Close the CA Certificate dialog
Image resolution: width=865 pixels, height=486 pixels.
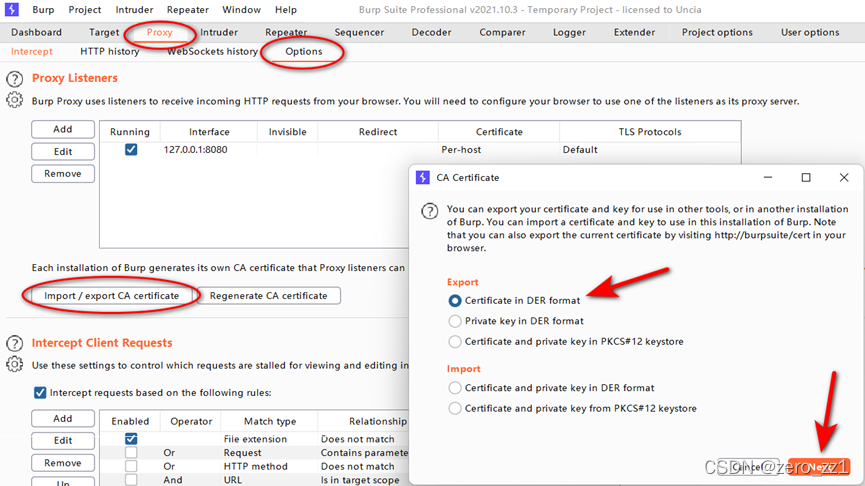pos(844,178)
